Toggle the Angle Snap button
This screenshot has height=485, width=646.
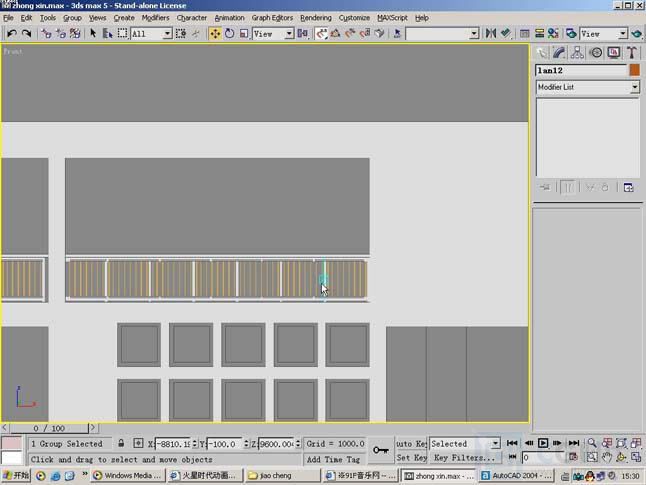point(335,33)
